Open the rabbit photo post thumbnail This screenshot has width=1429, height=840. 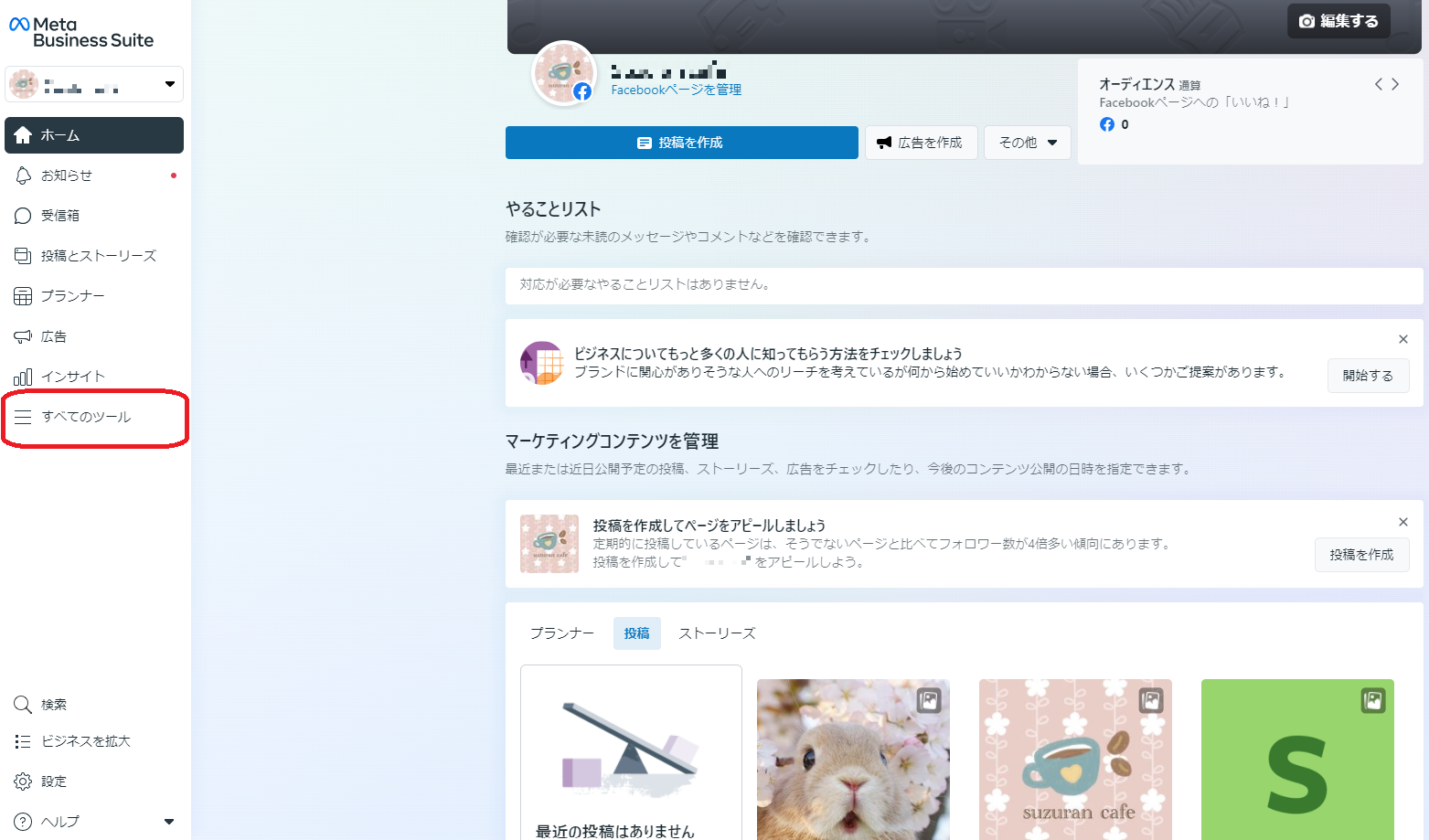point(853,760)
